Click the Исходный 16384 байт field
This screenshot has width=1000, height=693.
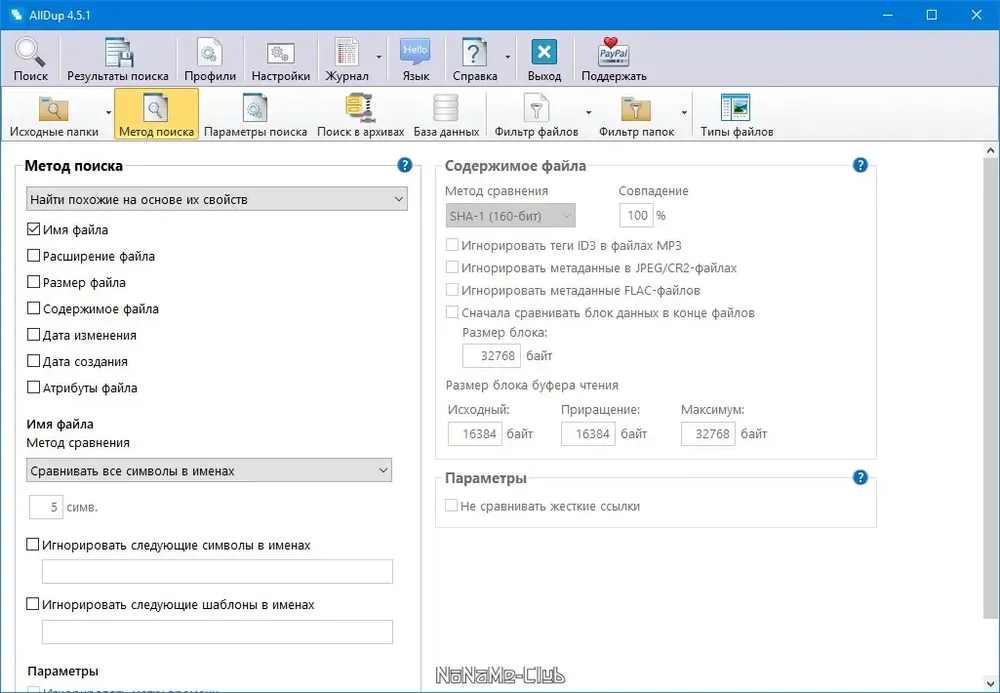point(475,434)
